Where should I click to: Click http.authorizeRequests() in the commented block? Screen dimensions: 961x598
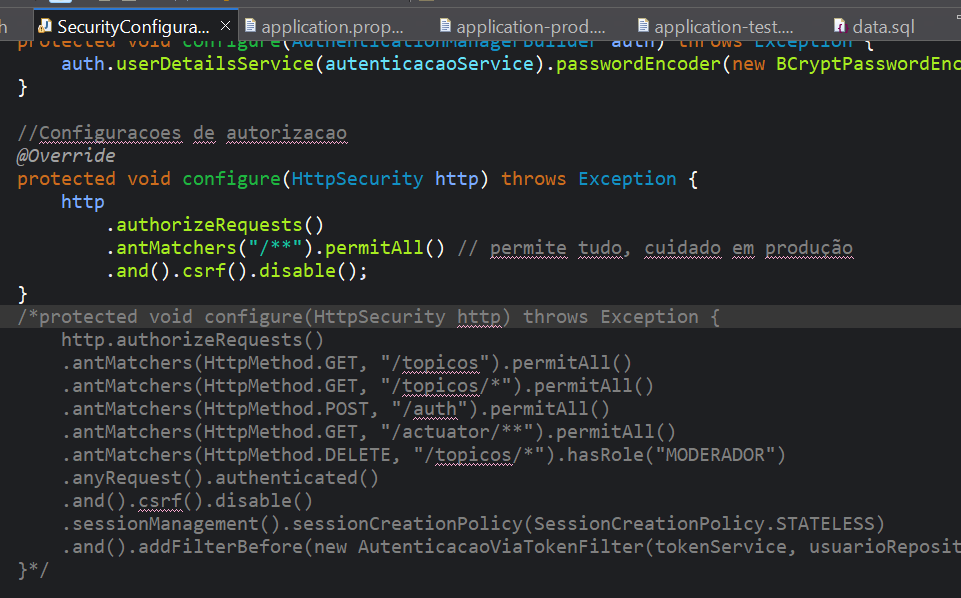[x=192, y=340]
